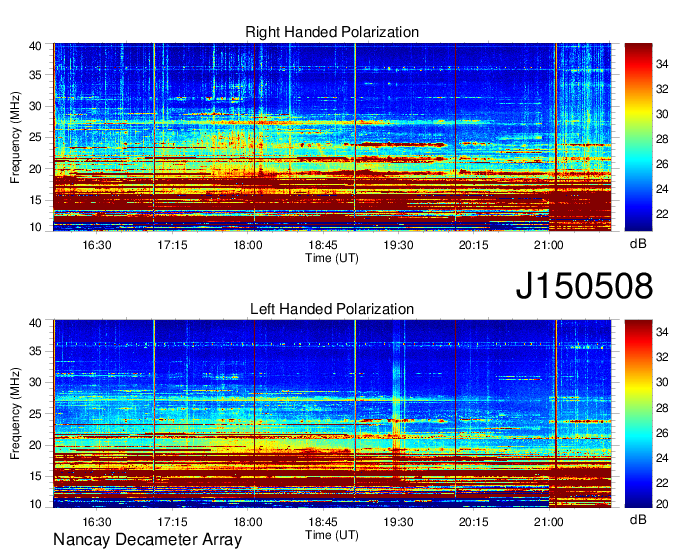The height and width of the screenshot is (552, 680).
Task: Click 10 MHz tick on Right Handed frequency axis
Action: 35,227
